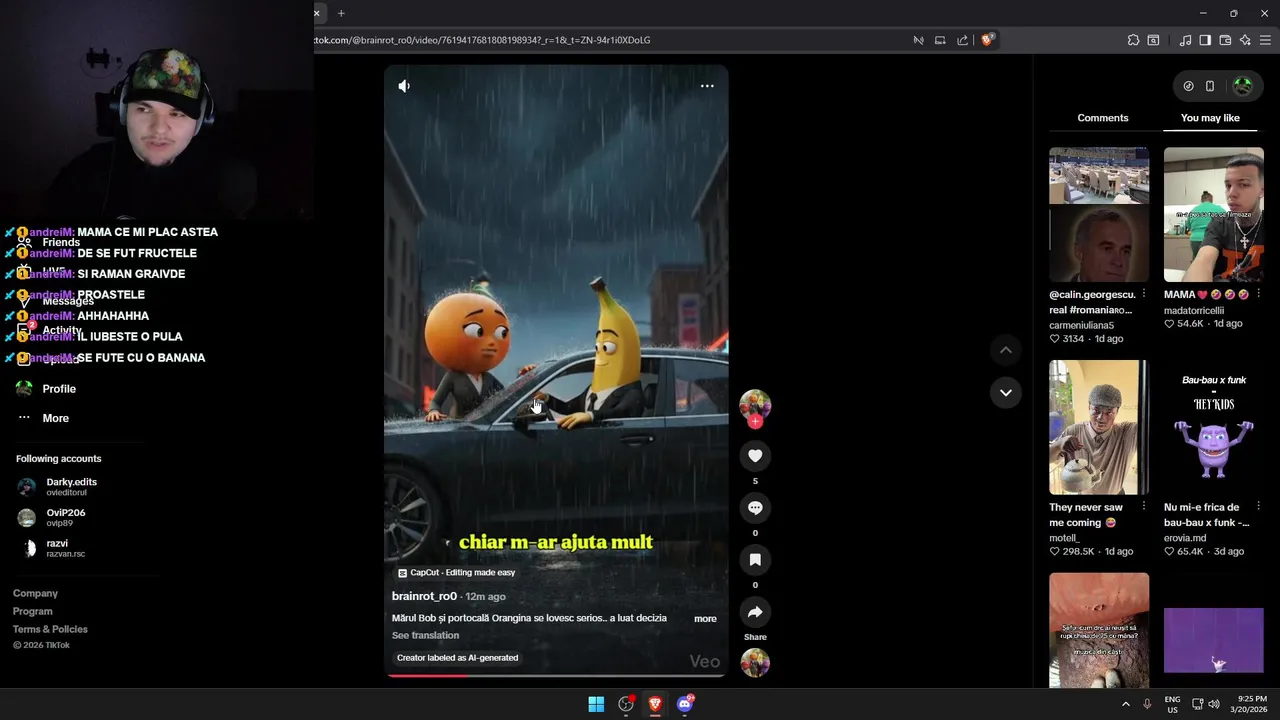Open the brainrot_ro0 username link
Image resolution: width=1280 pixels, height=720 pixels.
(x=424, y=596)
